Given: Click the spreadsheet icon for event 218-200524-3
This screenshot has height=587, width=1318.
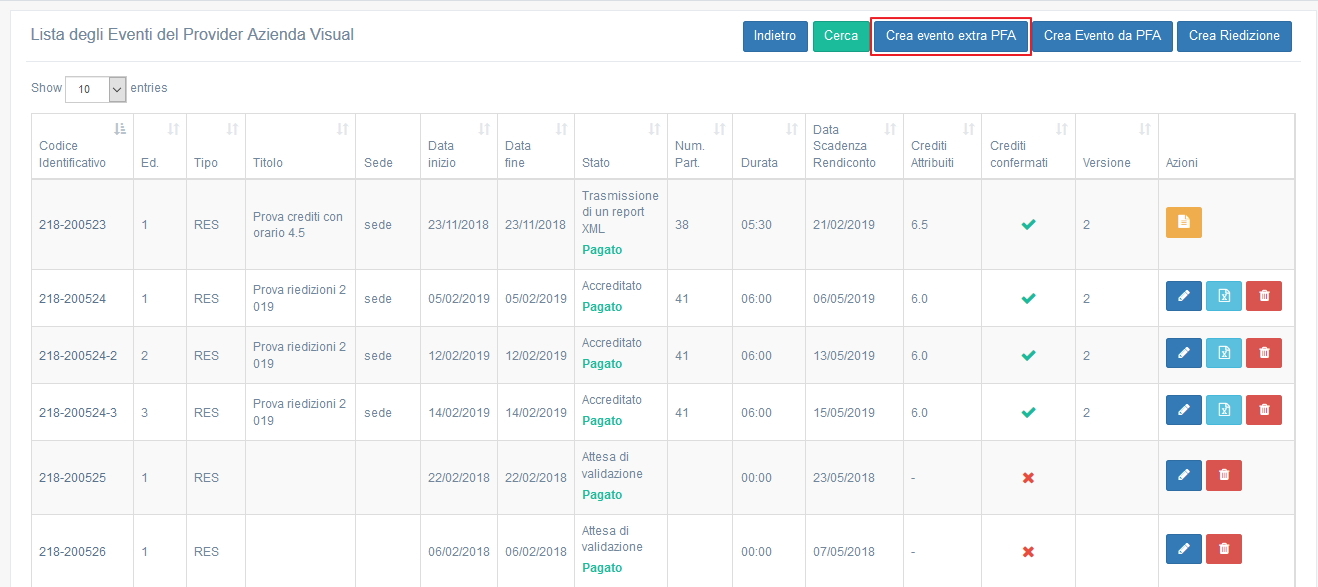Looking at the screenshot, I should coord(1224,410).
